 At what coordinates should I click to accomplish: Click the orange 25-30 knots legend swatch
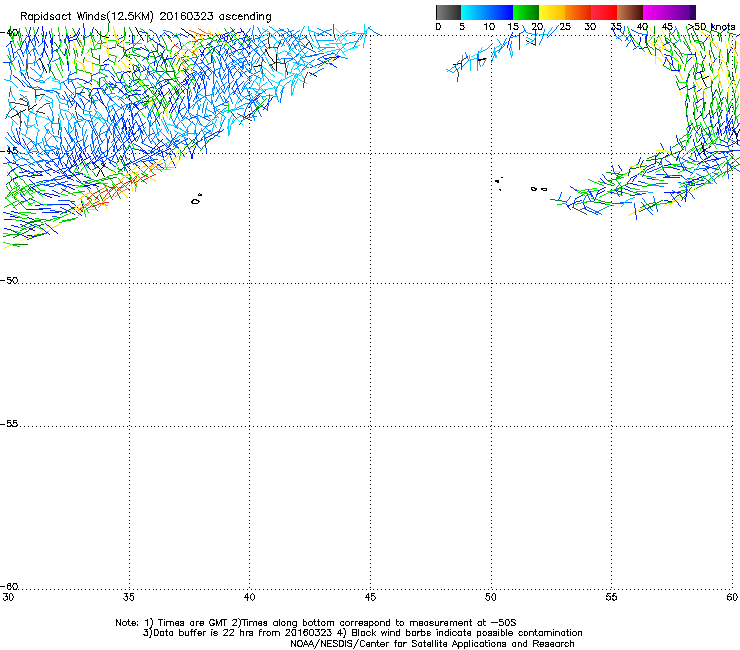(578, 12)
